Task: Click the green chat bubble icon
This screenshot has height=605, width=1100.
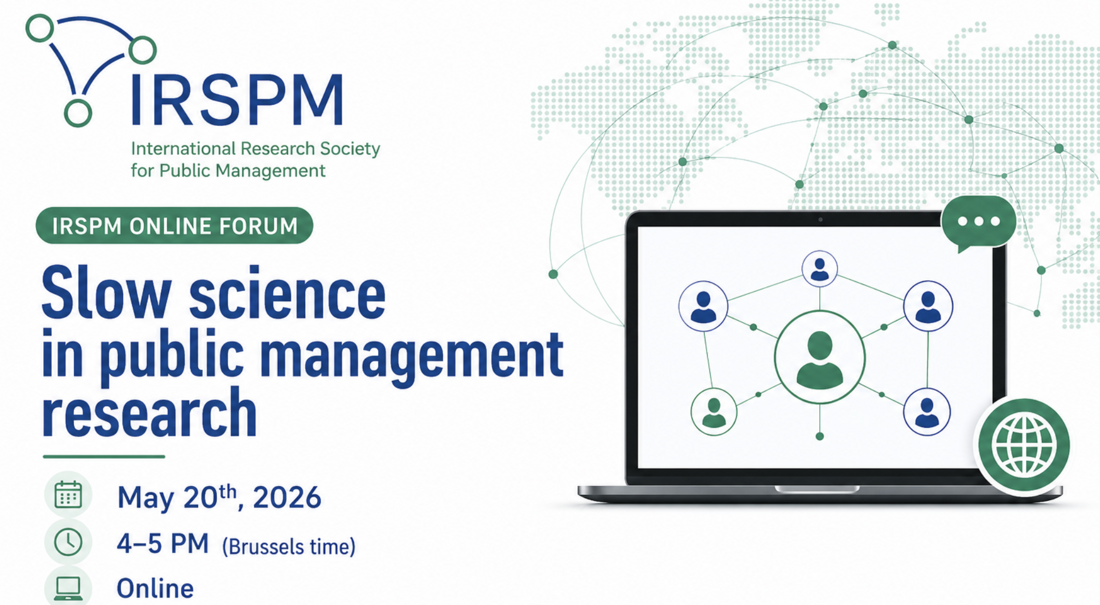Action: tap(979, 224)
